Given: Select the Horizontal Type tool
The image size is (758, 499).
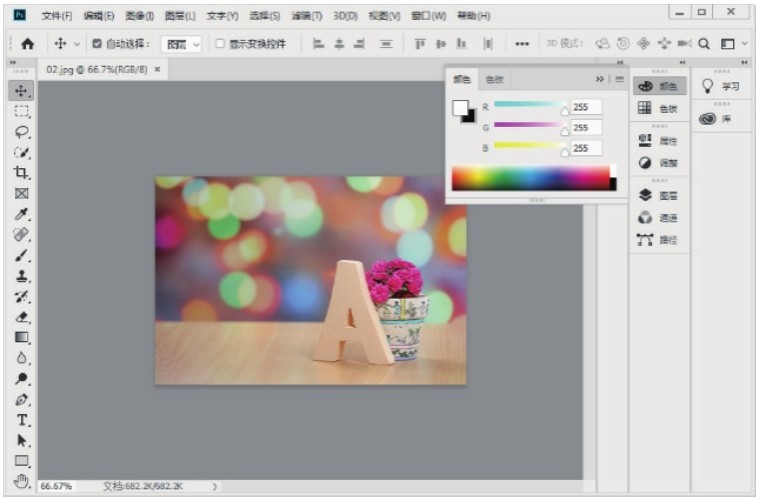Looking at the screenshot, I should coord(22,420).
